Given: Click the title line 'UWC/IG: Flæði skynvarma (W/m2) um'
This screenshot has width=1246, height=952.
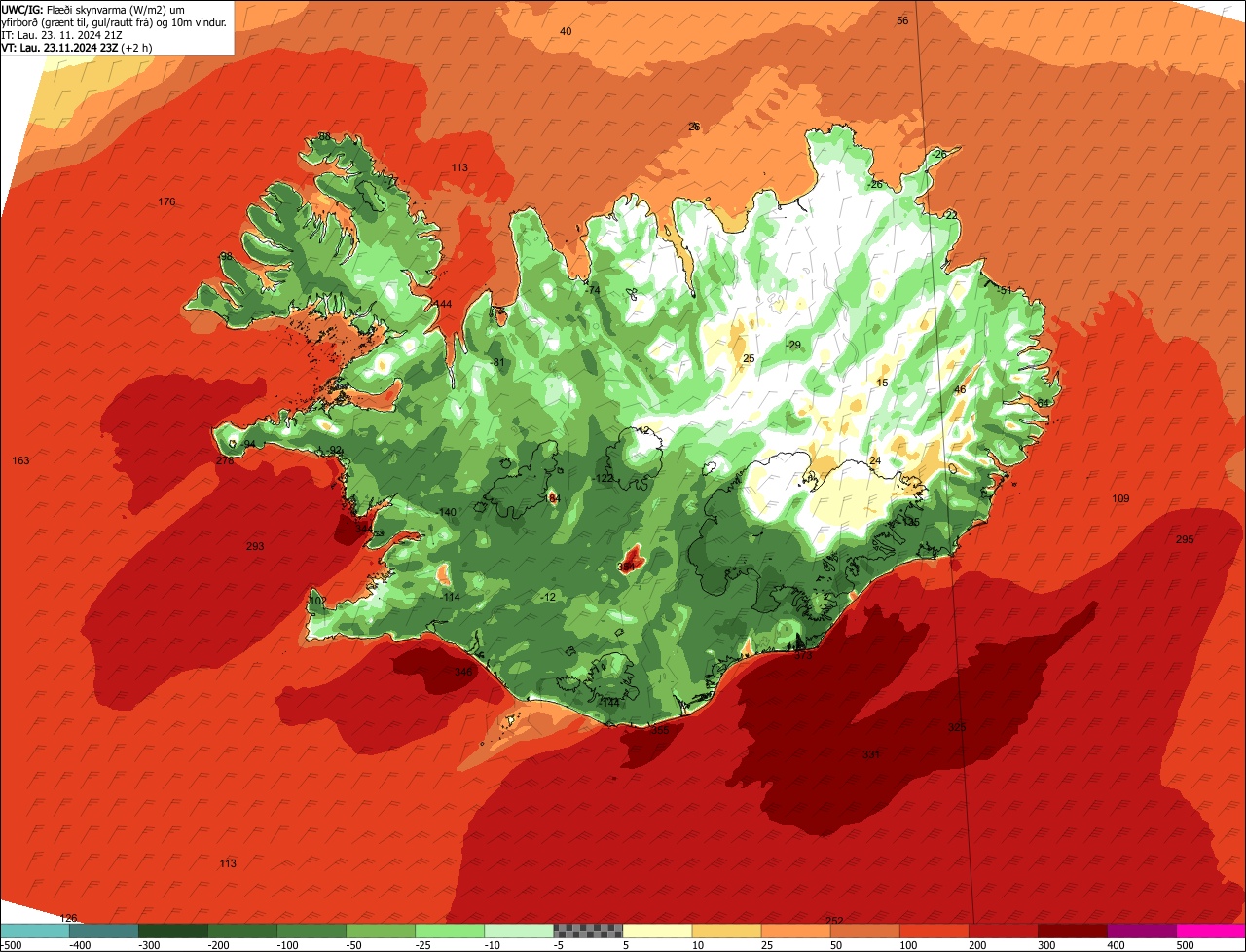Looking at the screenshot, I should (x=93, y=9).
